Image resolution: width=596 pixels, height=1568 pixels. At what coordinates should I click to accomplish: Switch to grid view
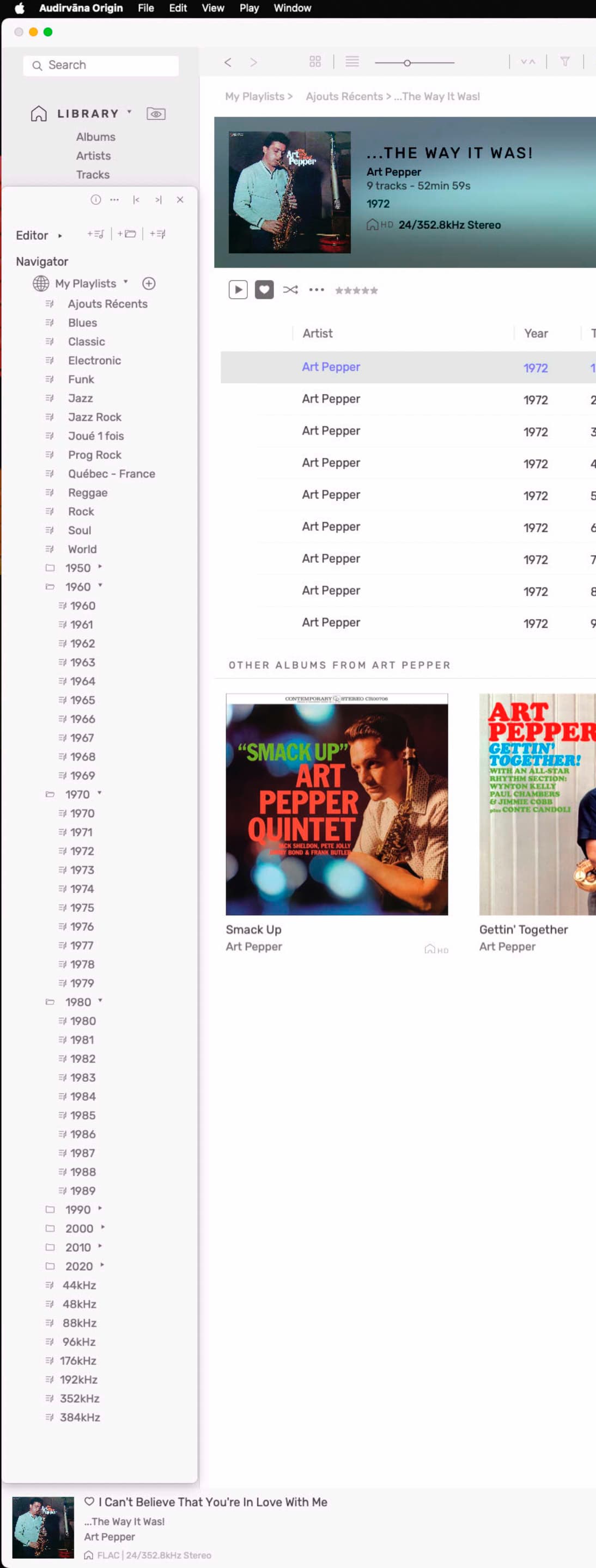coord(315,62)
